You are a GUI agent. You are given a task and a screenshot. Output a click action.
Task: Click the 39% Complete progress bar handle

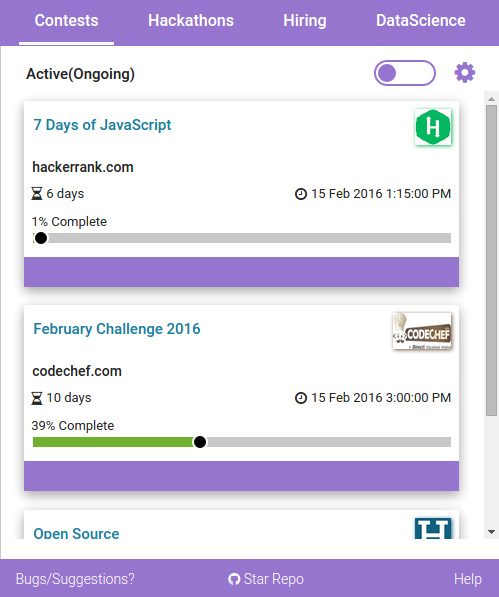[x=200, y=442]
